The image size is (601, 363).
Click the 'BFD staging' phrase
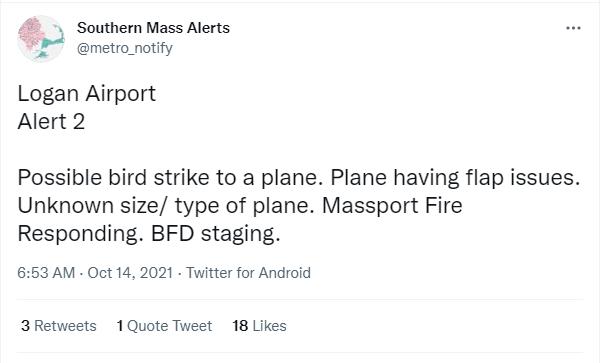pyautogui.click(x=216, y=234)
